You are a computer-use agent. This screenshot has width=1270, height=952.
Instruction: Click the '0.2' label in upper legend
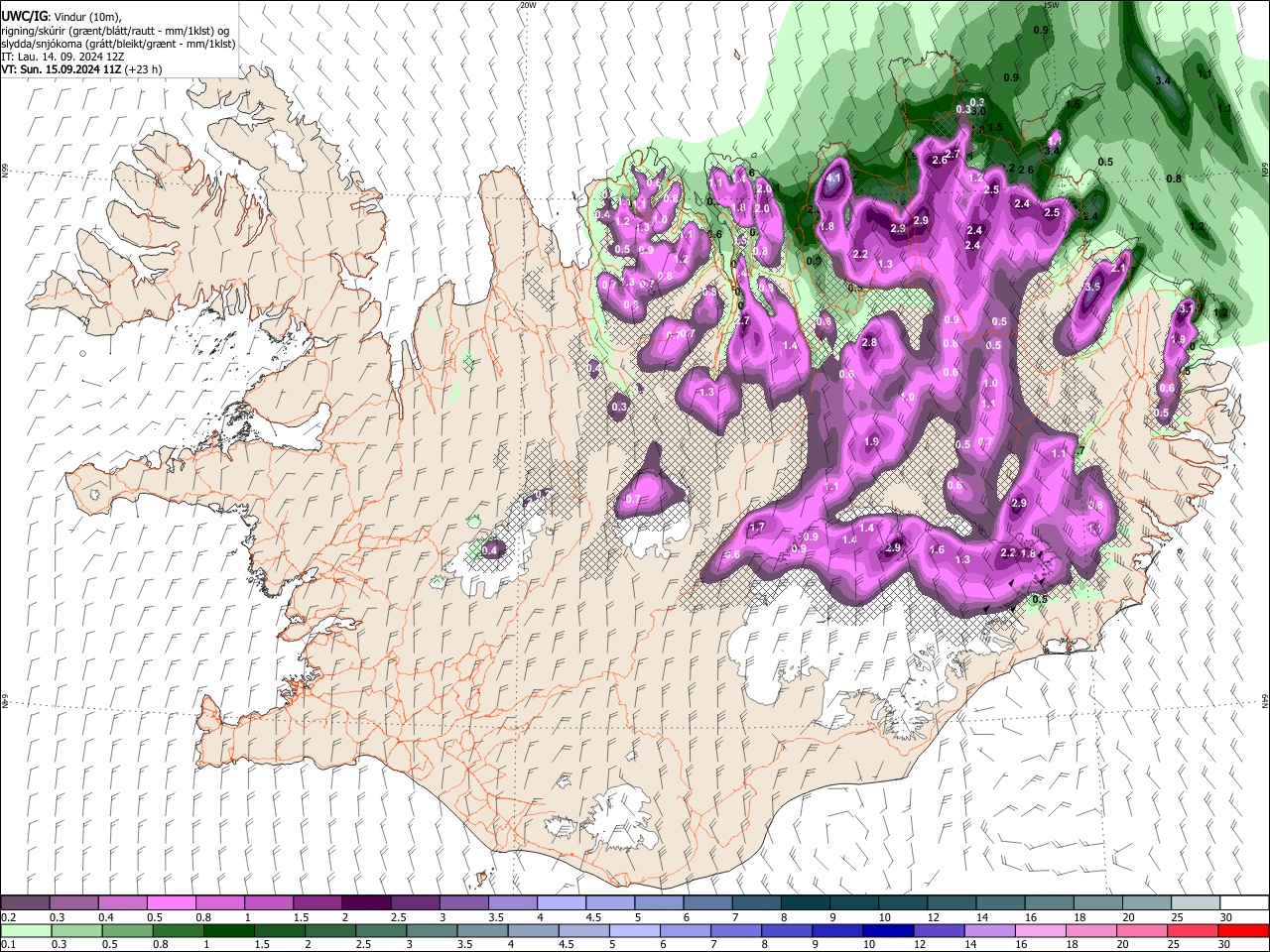point(8,917)
